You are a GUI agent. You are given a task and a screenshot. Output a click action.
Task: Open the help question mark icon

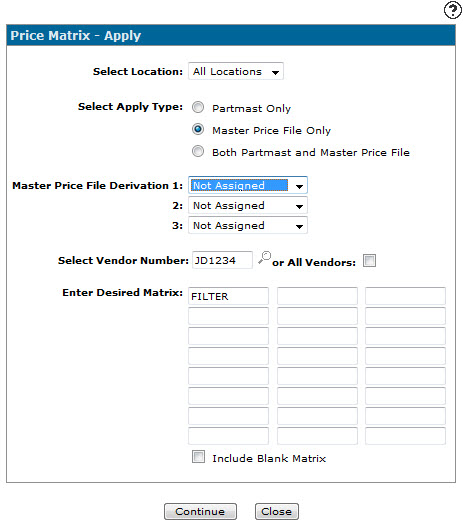(453, 10)
